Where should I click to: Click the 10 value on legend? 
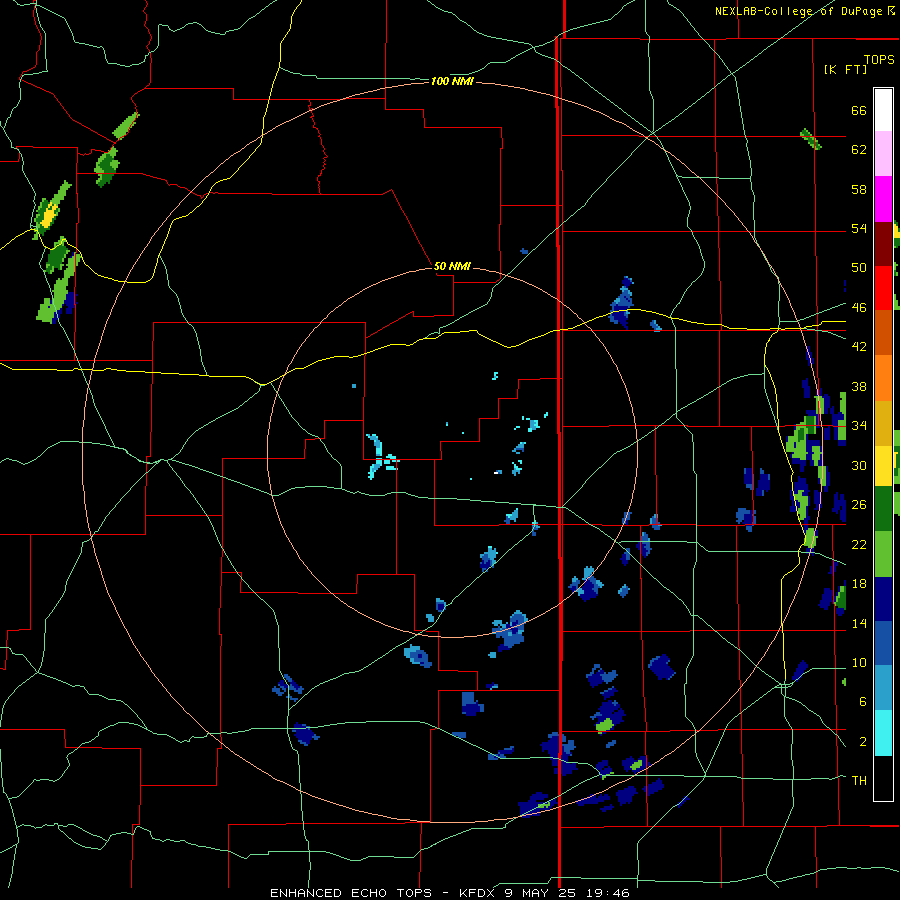(859, 662)
